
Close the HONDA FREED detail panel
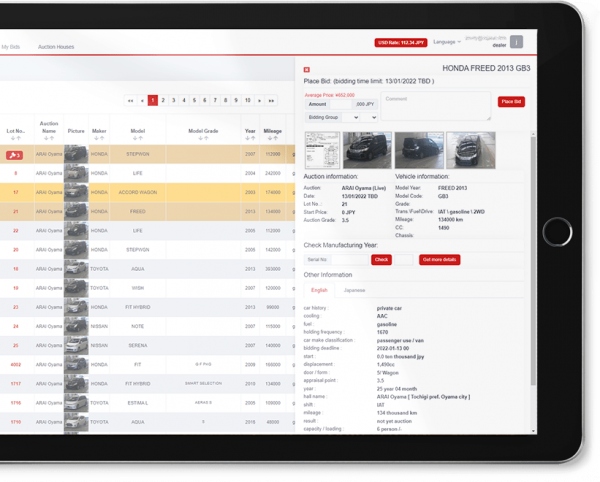point(307,70)
